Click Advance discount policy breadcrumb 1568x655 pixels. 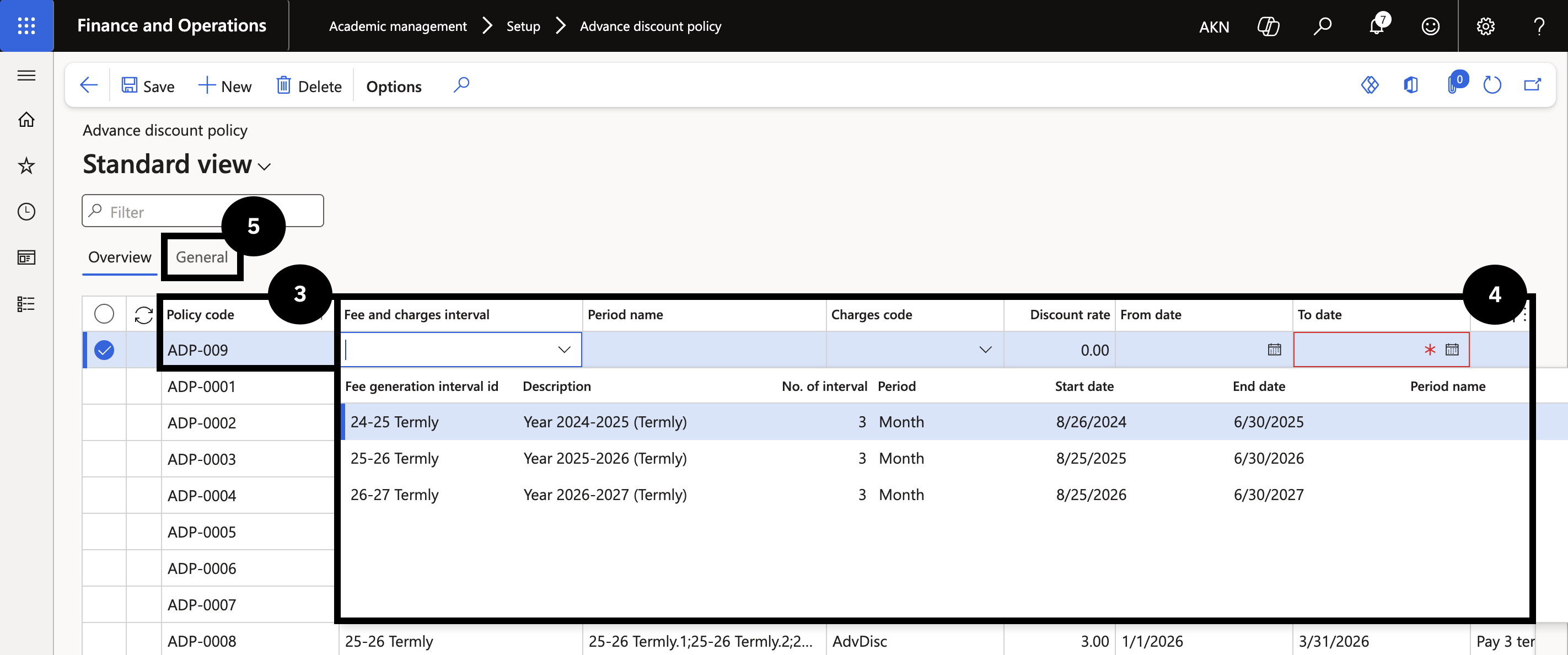pos(650,26)
